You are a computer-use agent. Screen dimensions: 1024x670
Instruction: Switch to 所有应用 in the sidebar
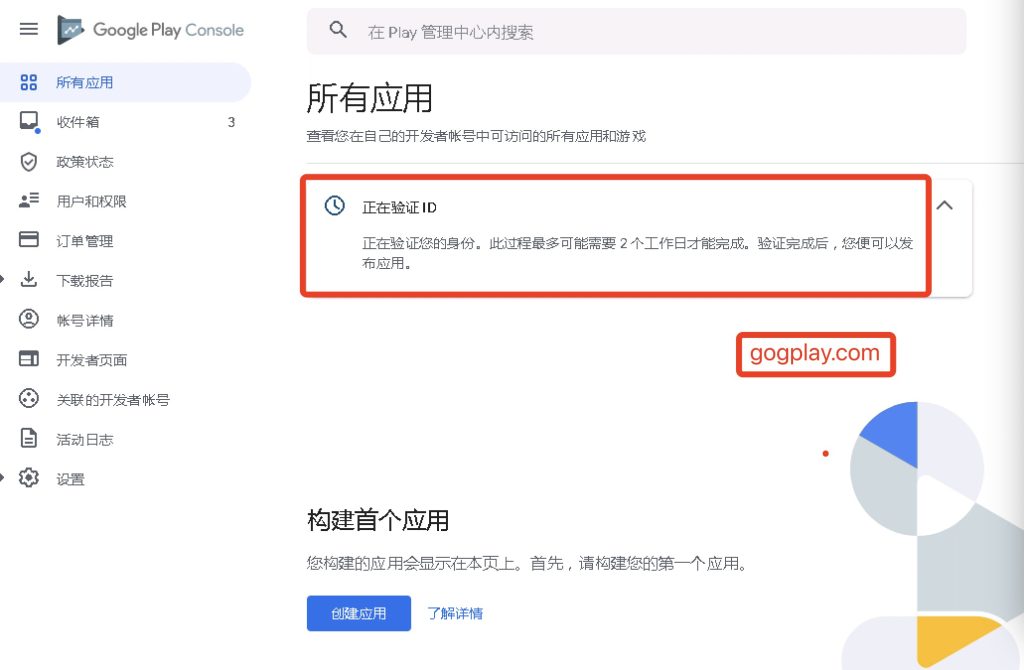point(71,82)
